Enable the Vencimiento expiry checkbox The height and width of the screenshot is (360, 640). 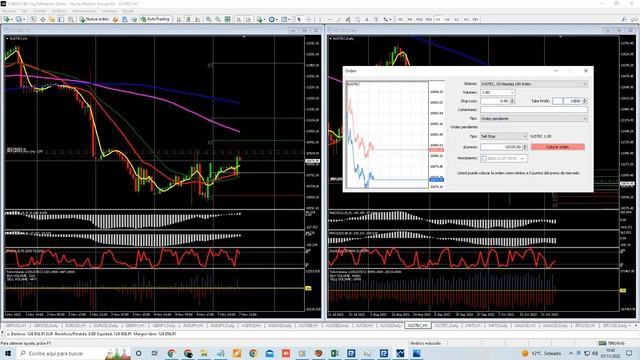[484, 158]
